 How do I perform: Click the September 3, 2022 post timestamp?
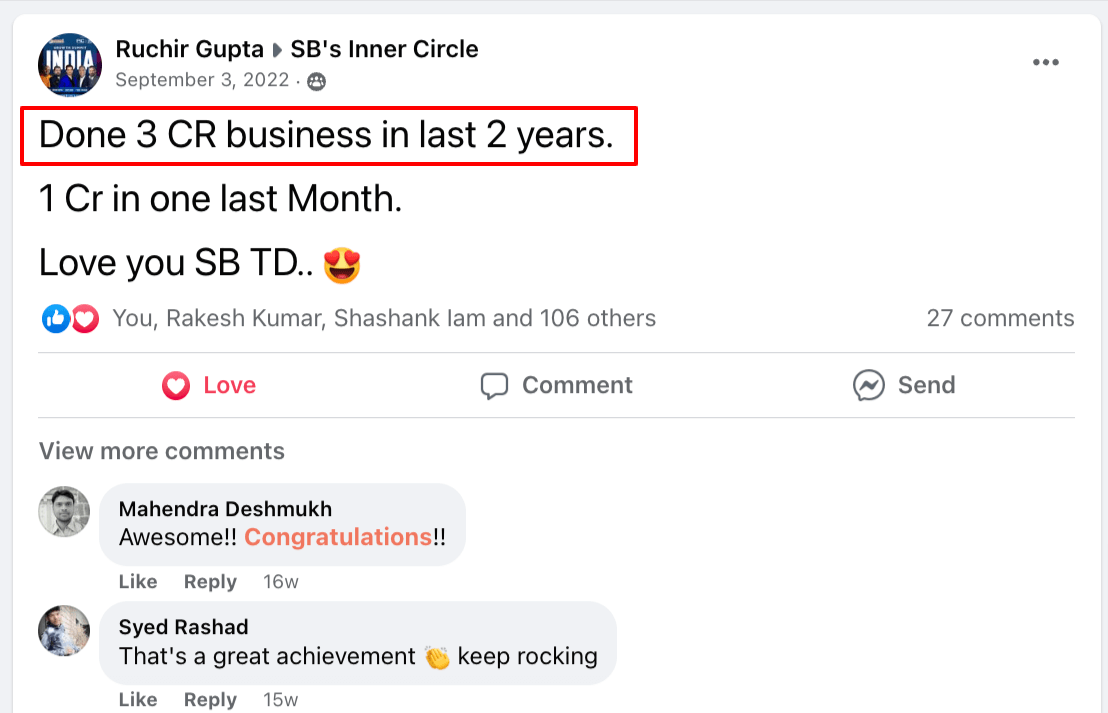202,80
